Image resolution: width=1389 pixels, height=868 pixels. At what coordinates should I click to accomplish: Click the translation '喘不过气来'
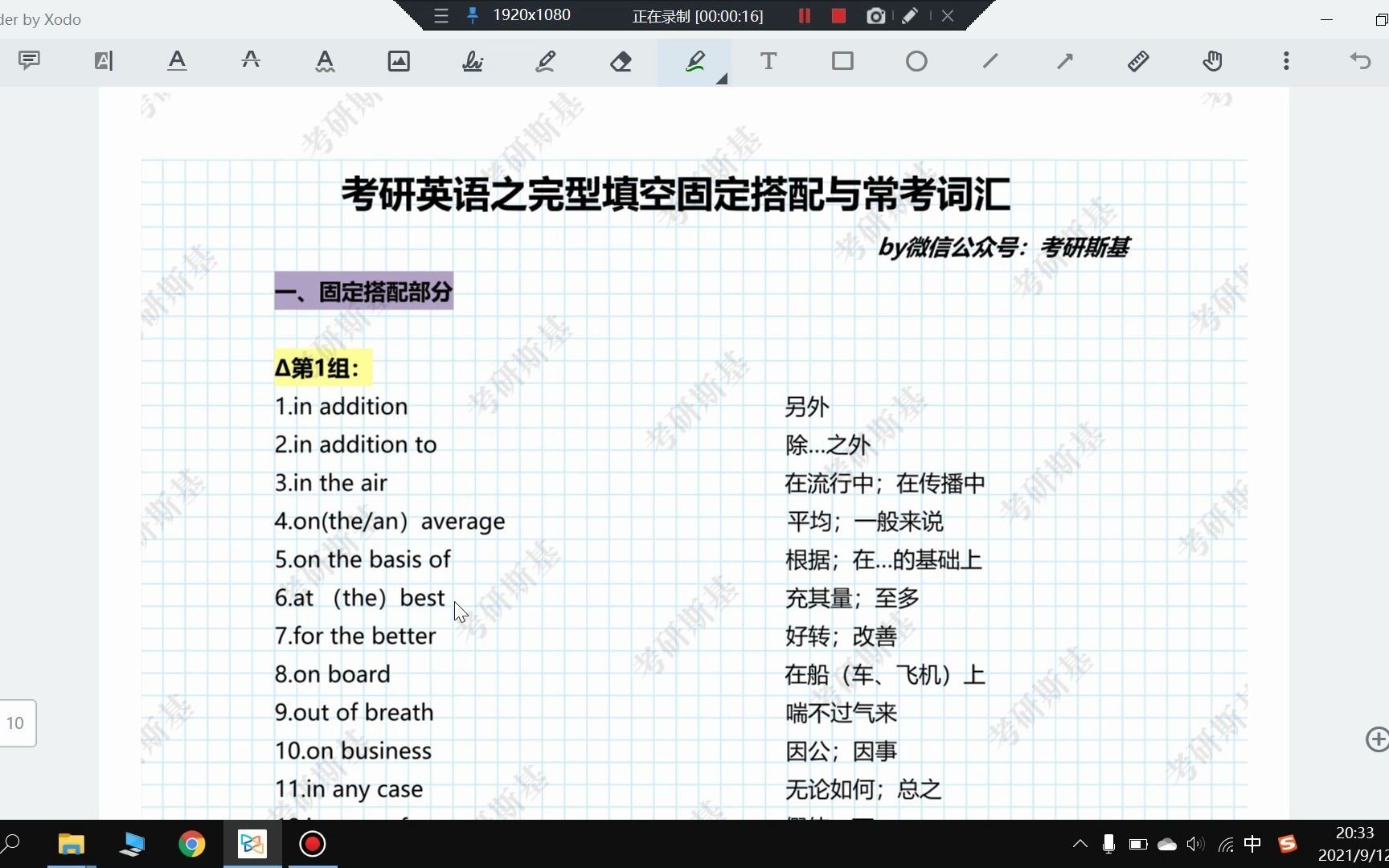point(841,713)
